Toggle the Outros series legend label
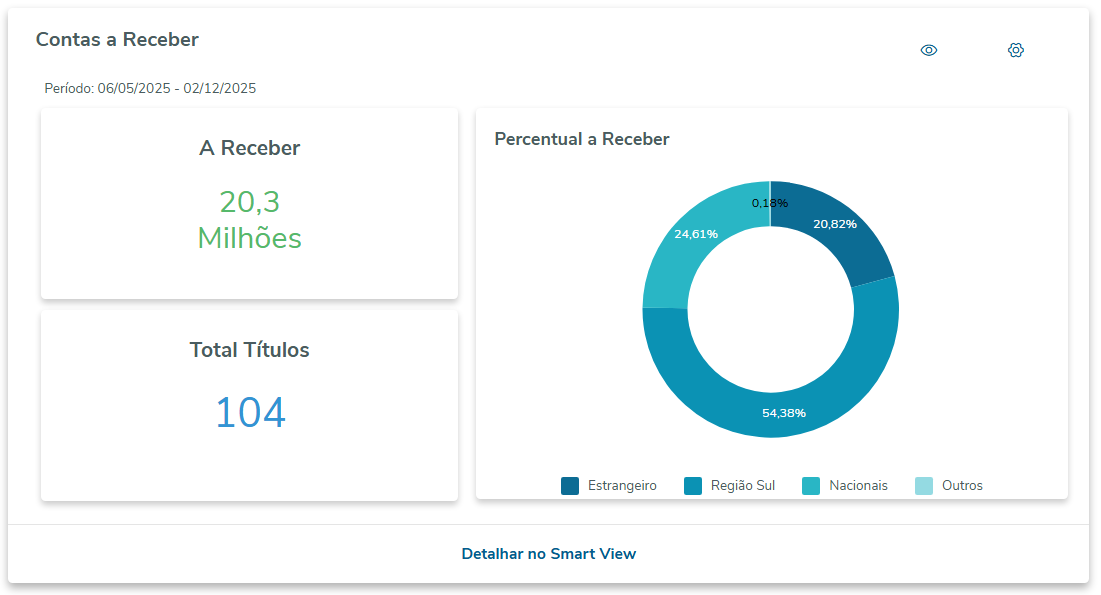 [x=962, y=486]
